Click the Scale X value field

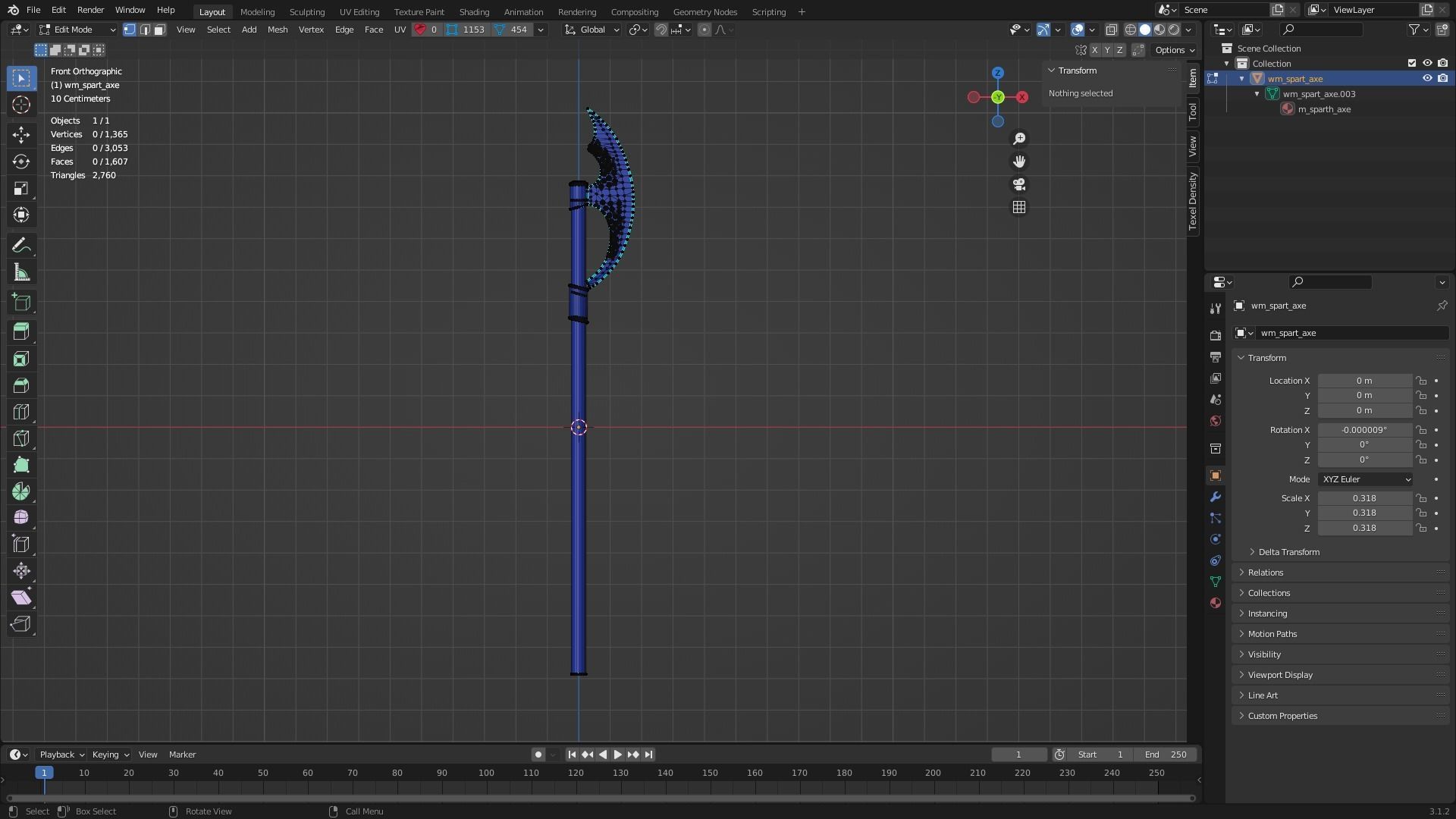click(x=1364, y=498)
